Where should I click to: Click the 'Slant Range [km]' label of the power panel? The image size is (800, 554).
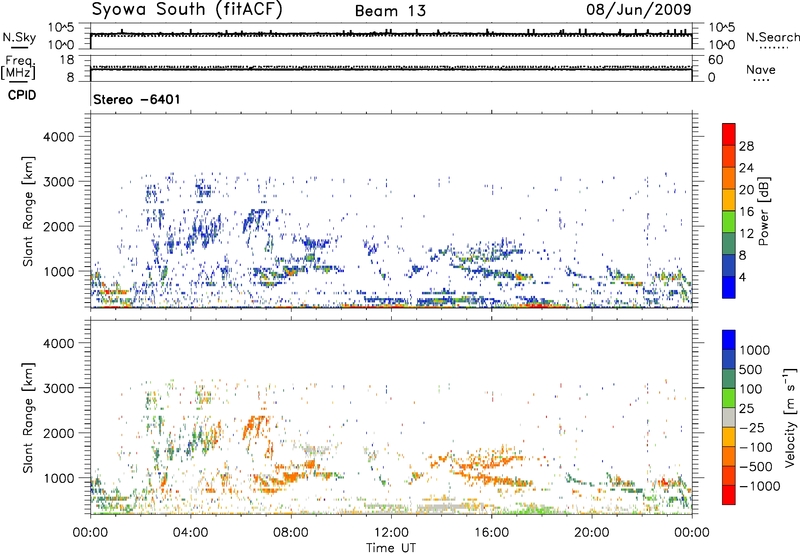pyautogui.click(x=28, y=211)
